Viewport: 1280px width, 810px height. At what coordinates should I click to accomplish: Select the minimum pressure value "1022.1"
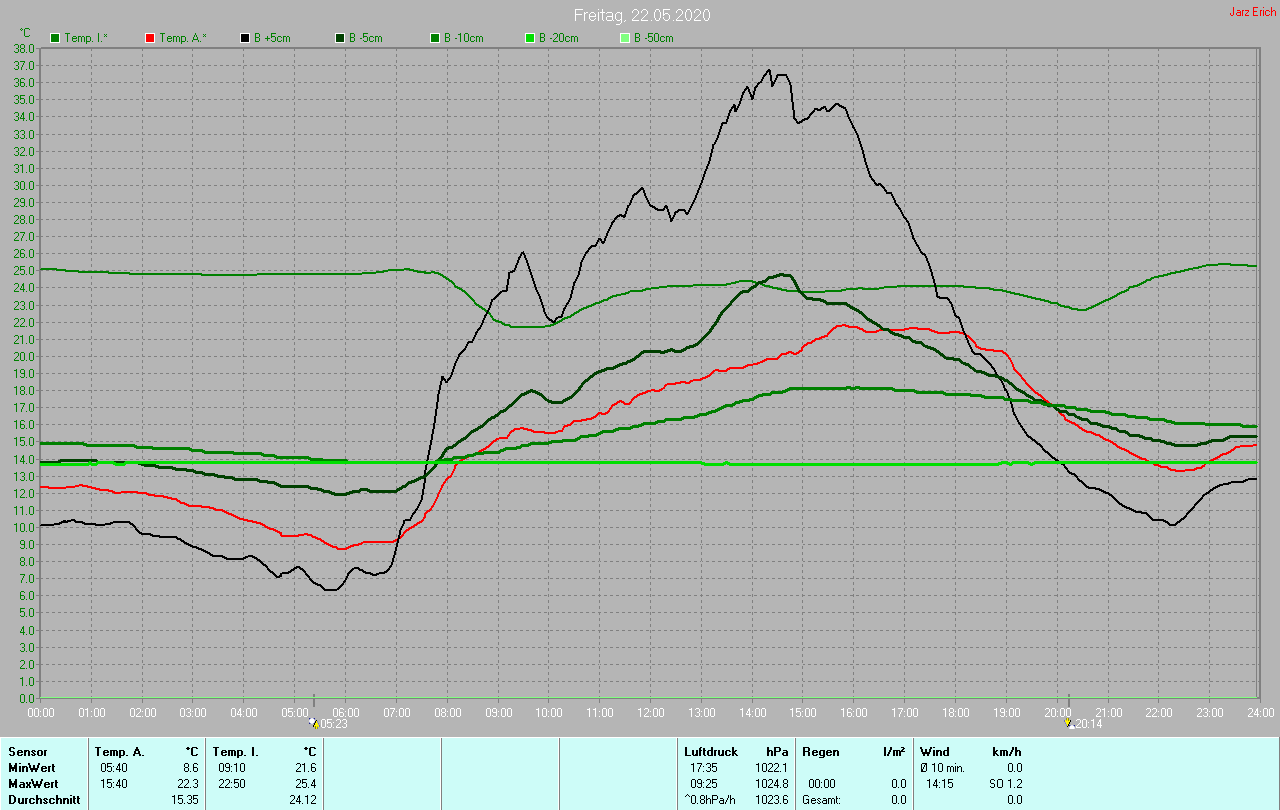click(771, 768)
